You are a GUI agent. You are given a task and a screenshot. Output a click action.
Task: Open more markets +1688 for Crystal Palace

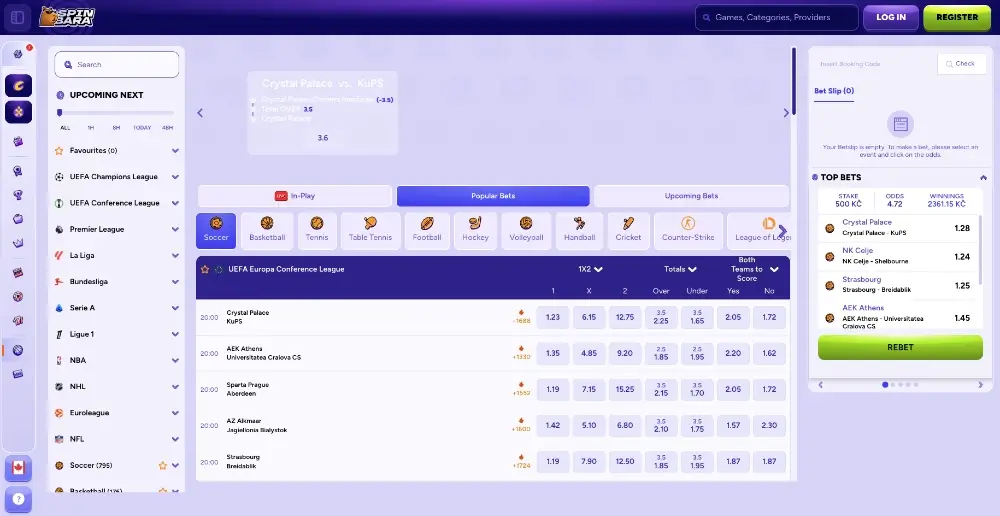pyautogui.click(x=521, y=317)
